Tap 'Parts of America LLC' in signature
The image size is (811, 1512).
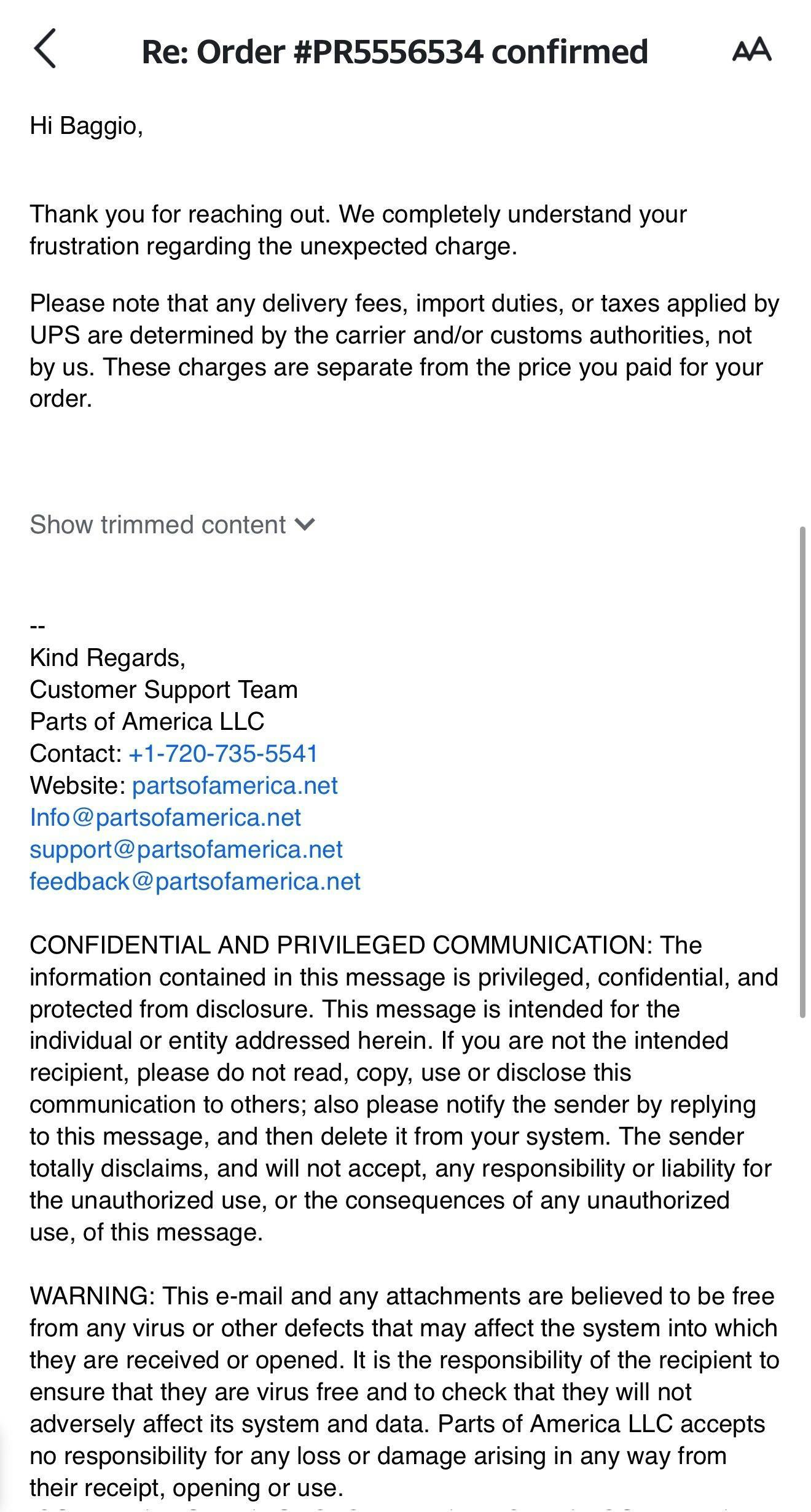pos(147,722)
